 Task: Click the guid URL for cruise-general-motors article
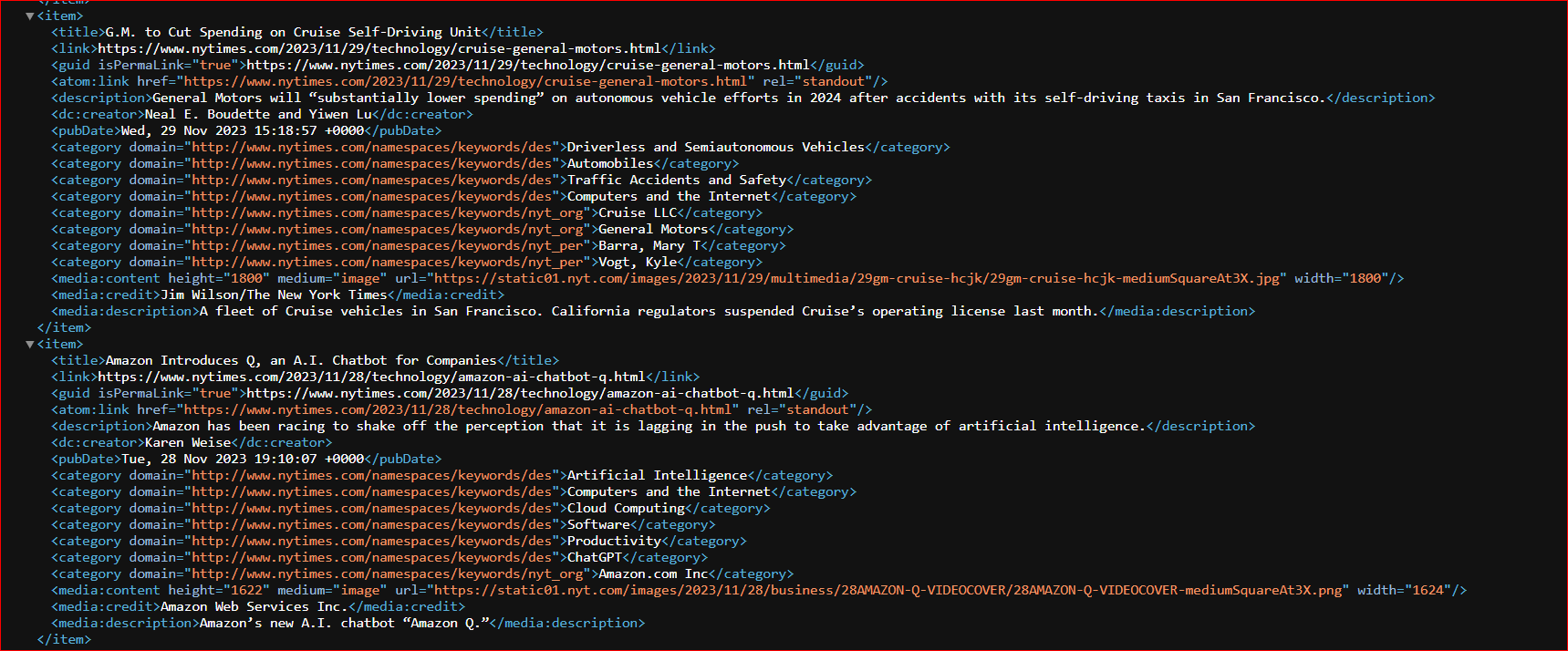tap(528, 65)
